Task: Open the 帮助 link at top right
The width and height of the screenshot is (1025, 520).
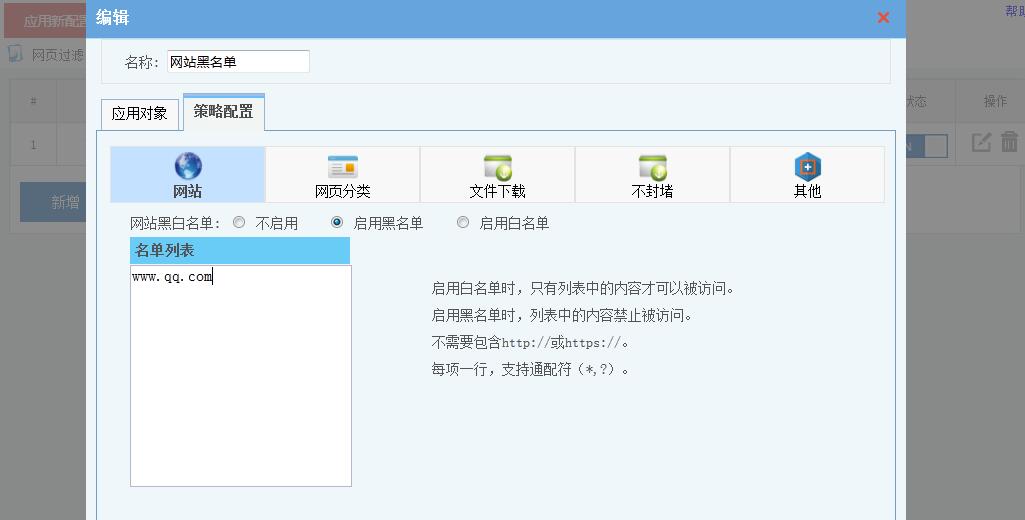Action: (x=1014, y=11)
